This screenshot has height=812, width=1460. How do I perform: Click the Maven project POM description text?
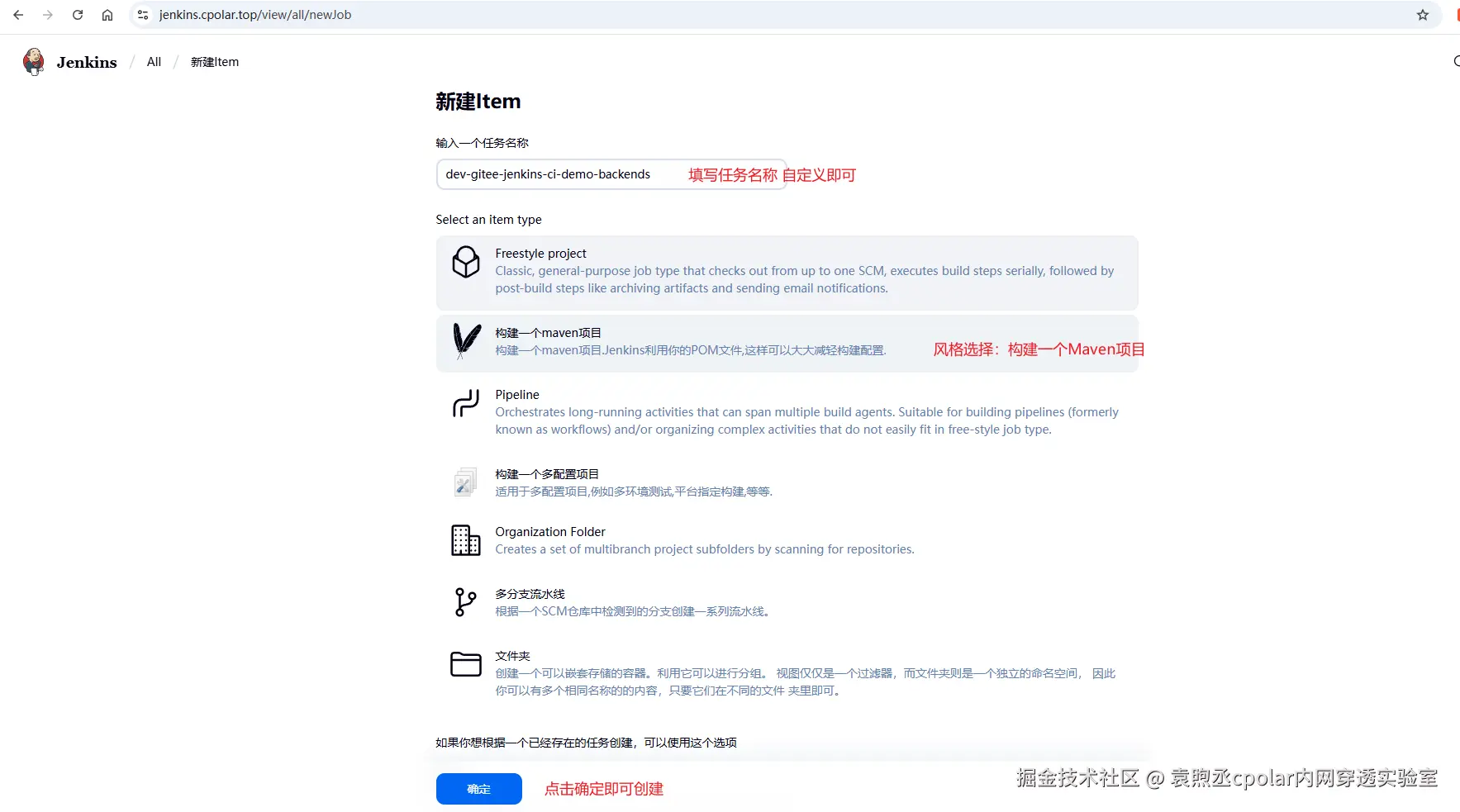(691, 350)
